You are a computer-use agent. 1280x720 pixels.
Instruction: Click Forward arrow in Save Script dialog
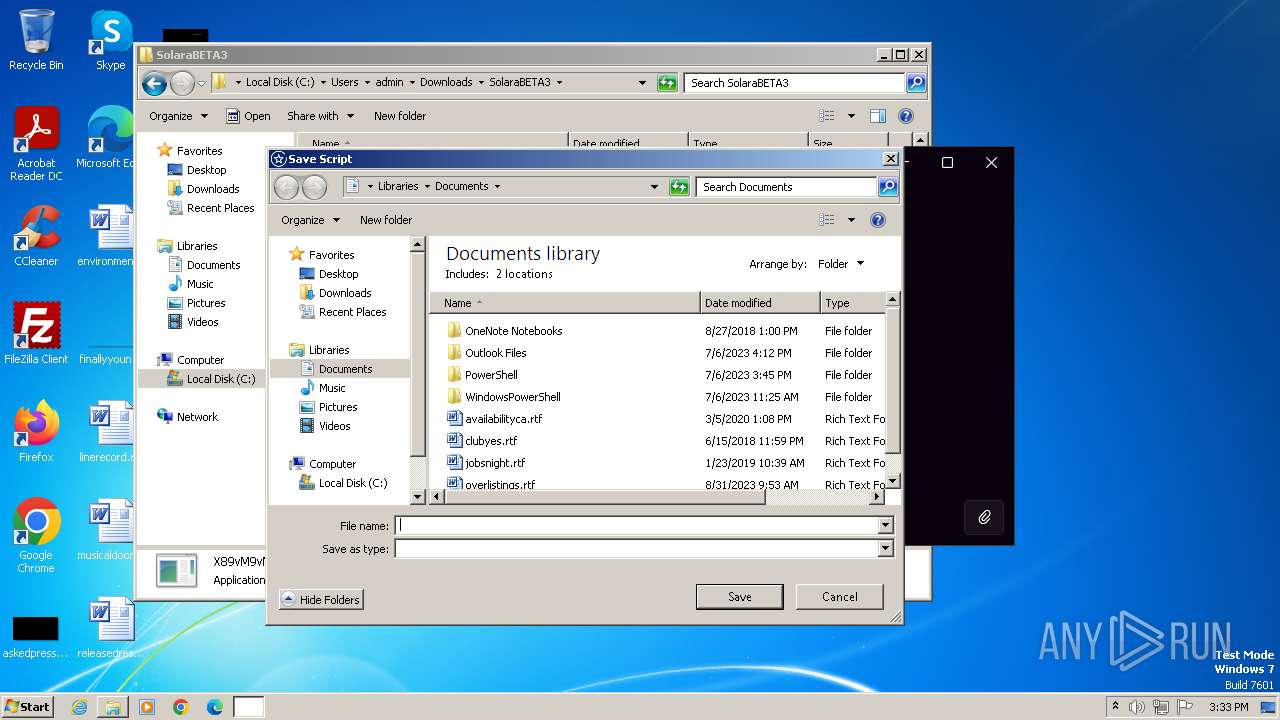(314, 187)
